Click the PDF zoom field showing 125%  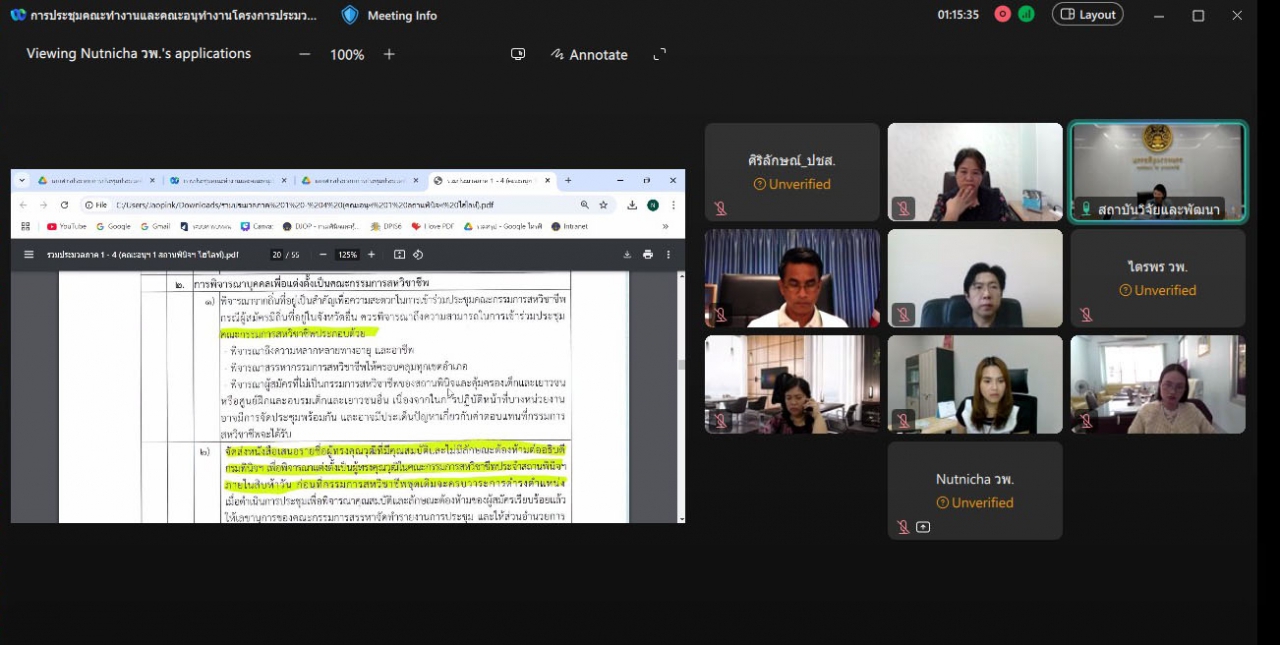[347, 254]
